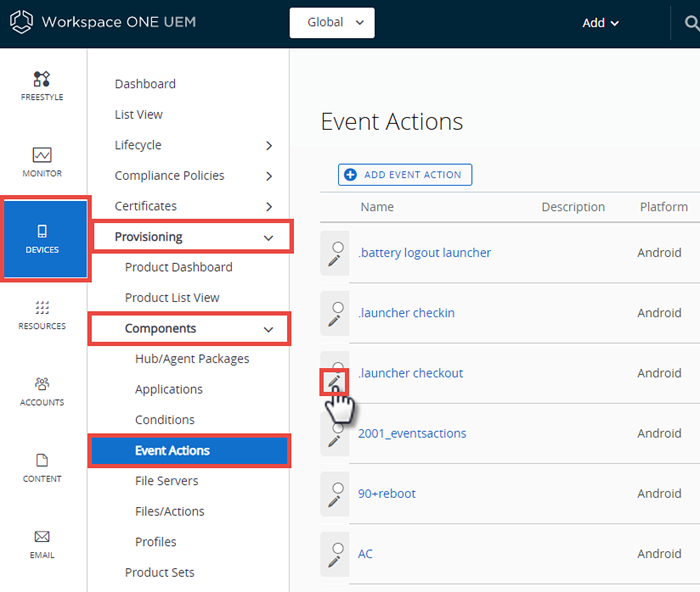This screenshot has width=700, height=592.
Task: Open the Add dropdown menu
Action: click(x=600, y=23)
